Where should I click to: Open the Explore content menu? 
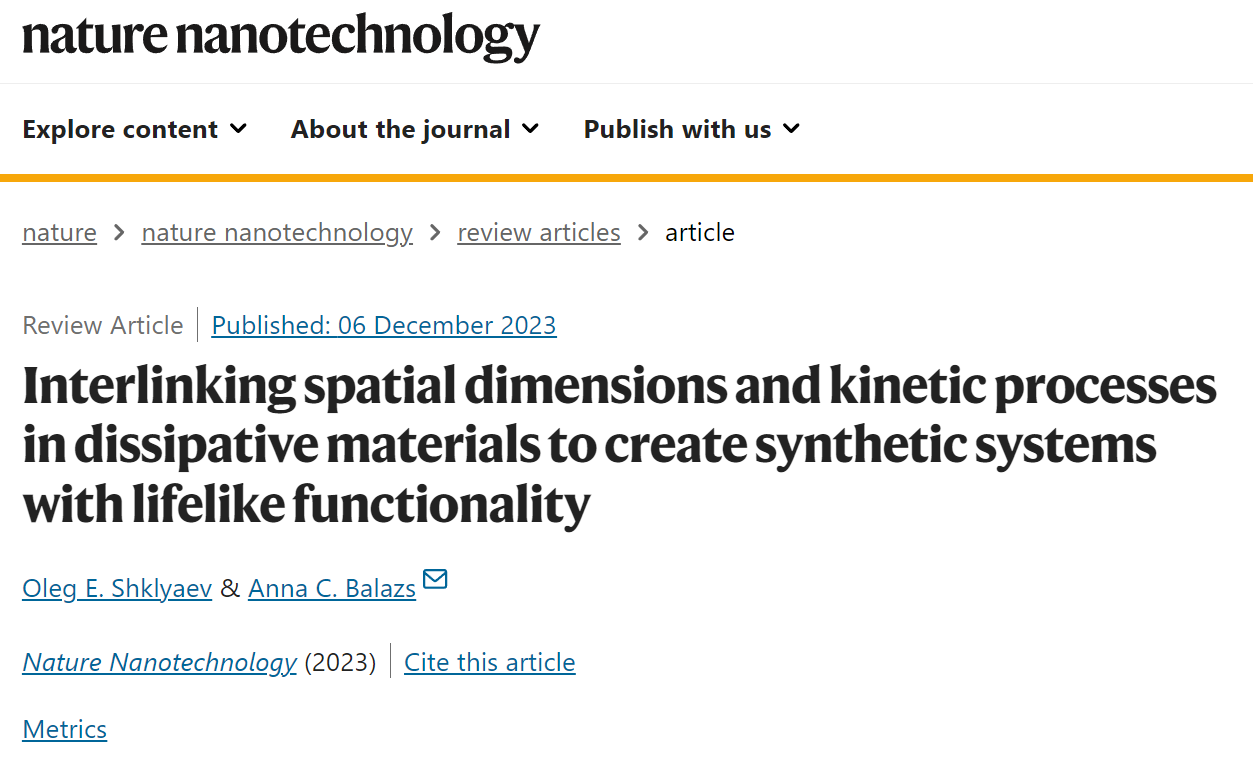point(134,129)
